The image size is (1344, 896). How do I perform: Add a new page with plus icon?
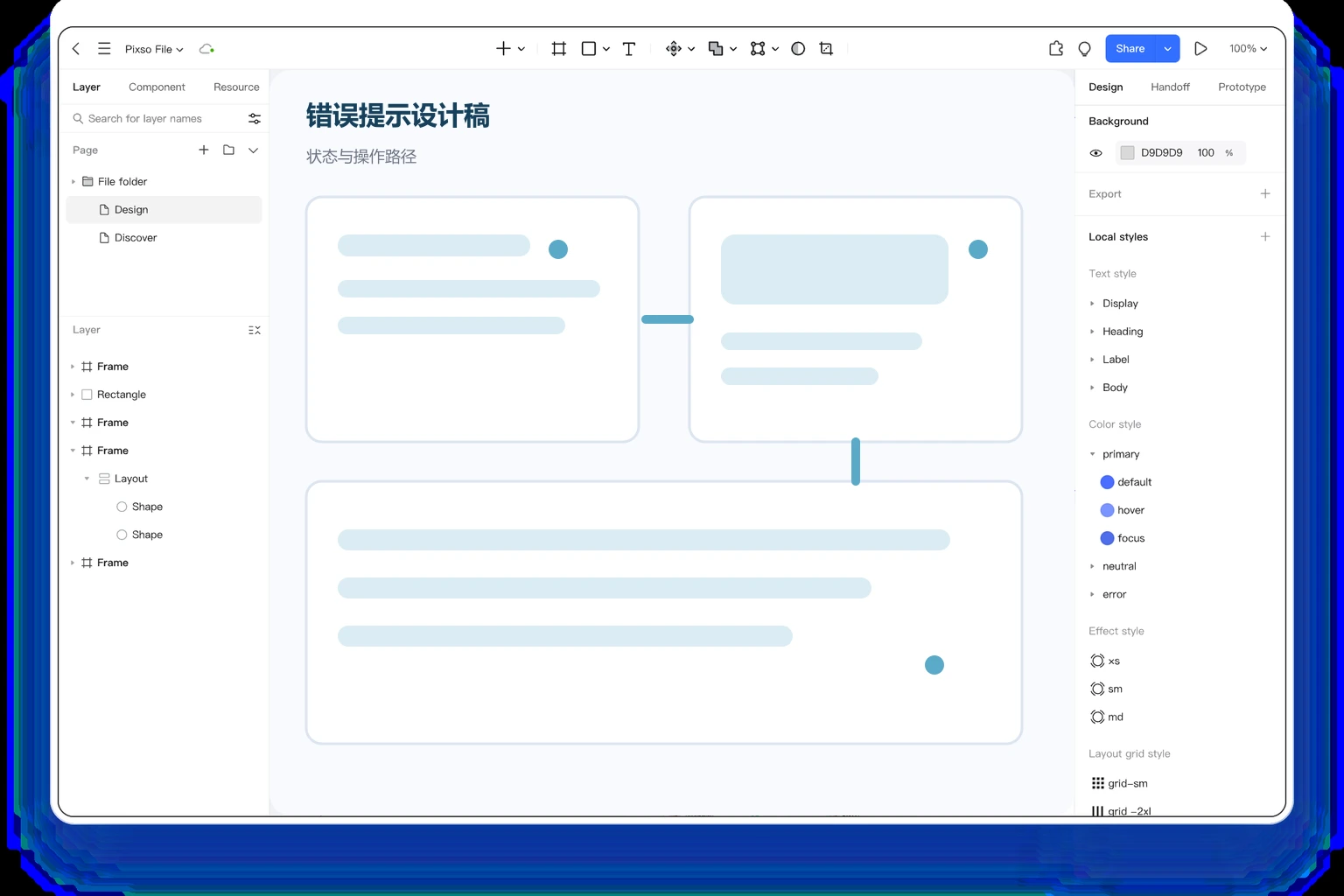pos(204,150)
